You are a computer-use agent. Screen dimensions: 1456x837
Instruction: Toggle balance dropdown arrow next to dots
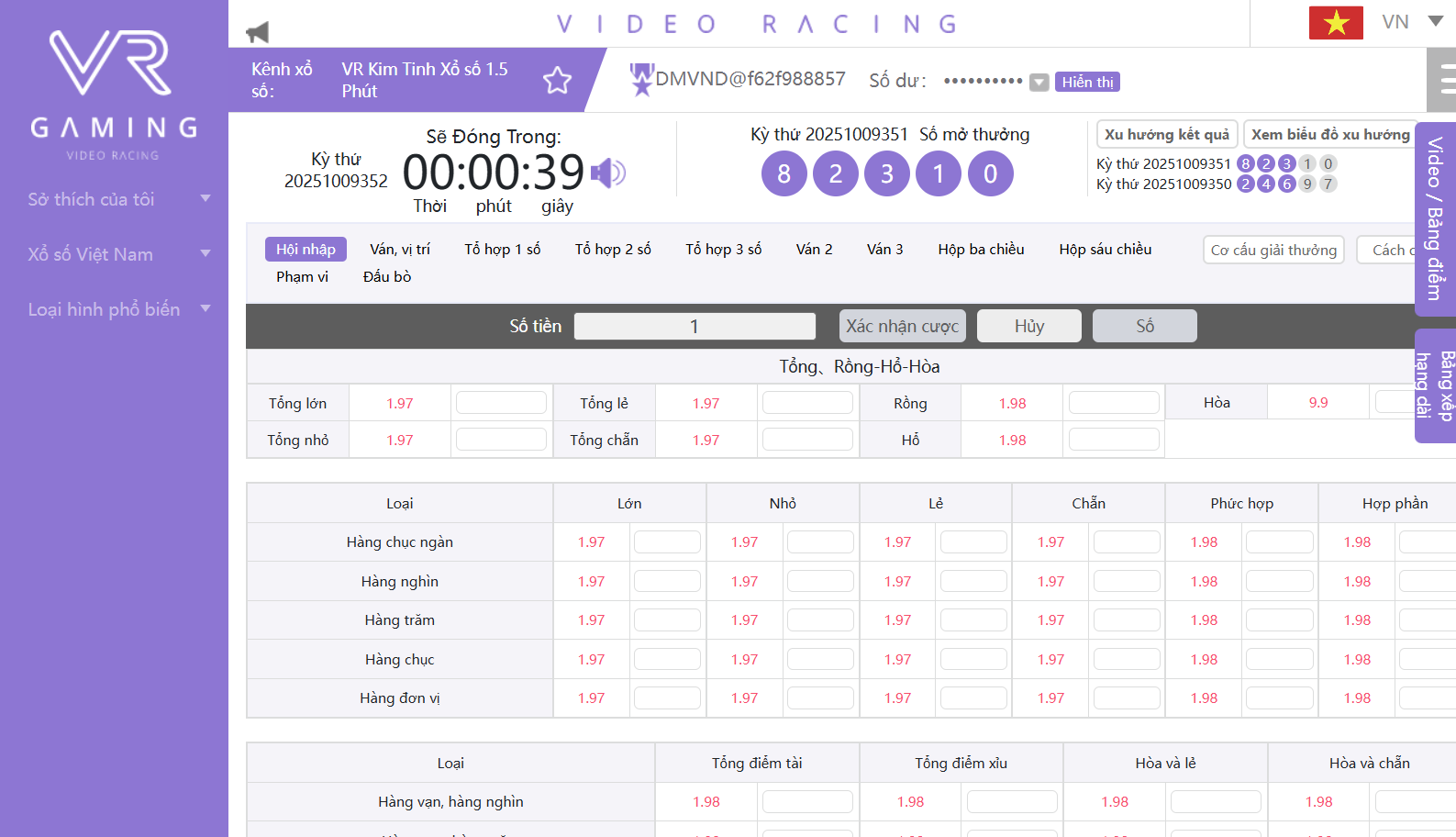point(1039,83)
